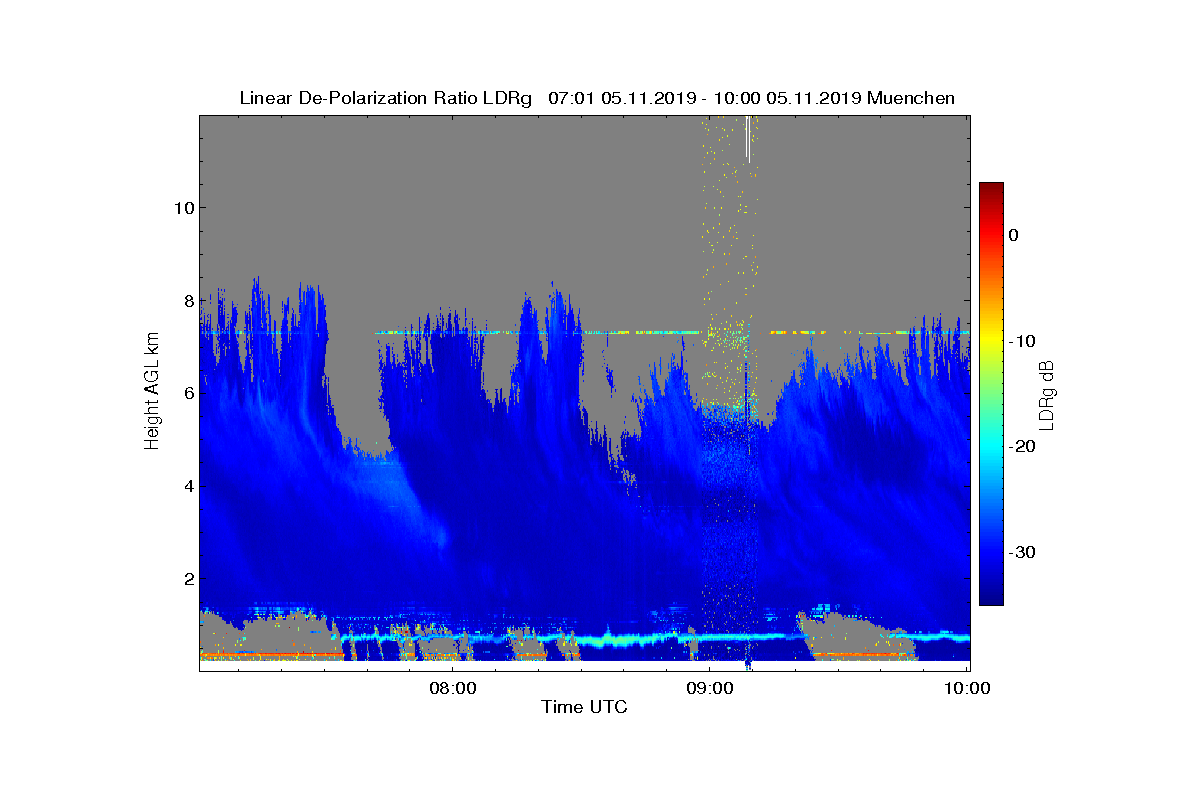Click the 0 dB colorbar label
This screenshot has height=800, width=1200.
(x=1014, y=235)
